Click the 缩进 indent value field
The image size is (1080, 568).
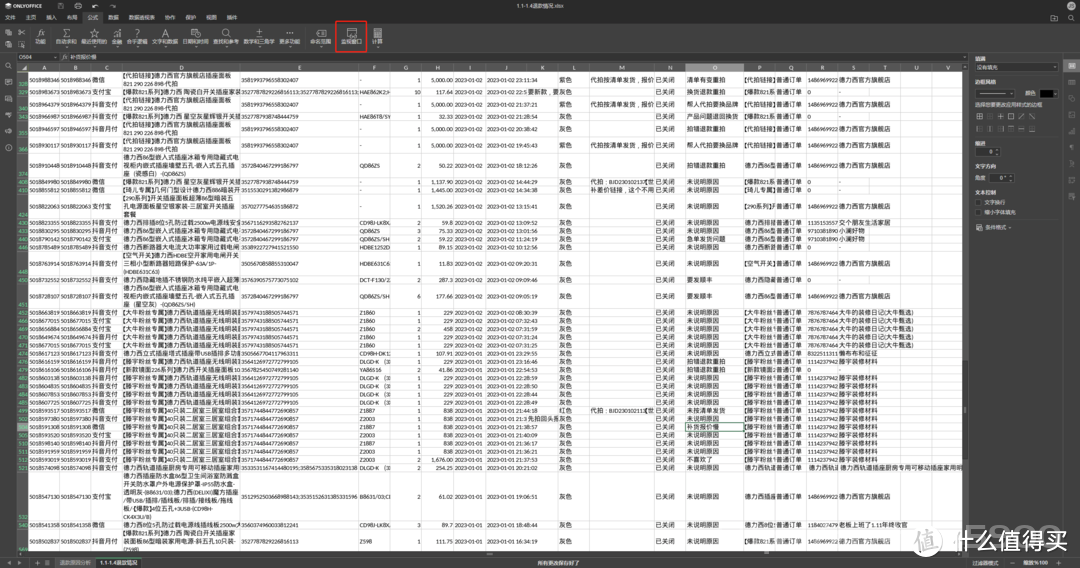tap(988, 151)
